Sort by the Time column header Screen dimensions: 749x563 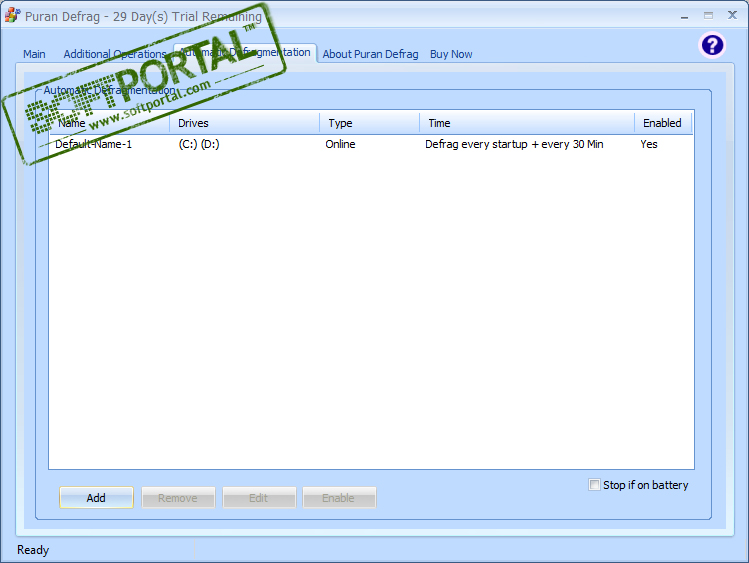click(527, 123)
